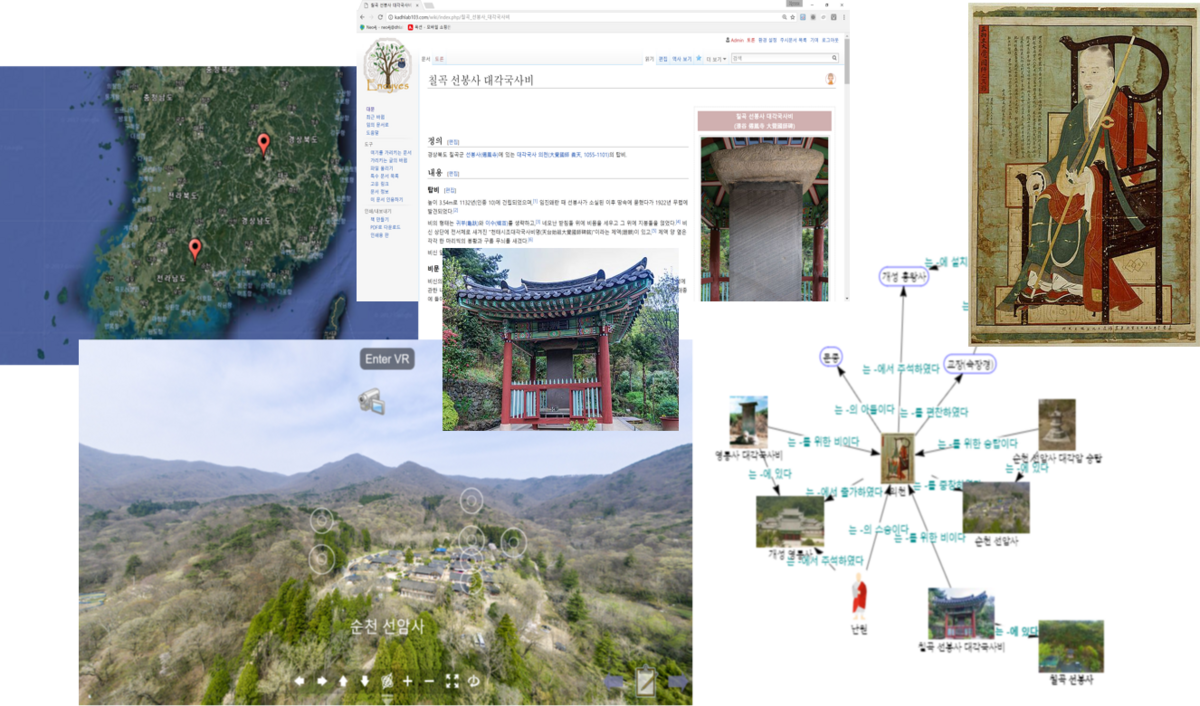Viewport: 1200px width, 706px height.
Task: Click the Enter VR button
Action: pyautogui.click(x=388, y=359)
